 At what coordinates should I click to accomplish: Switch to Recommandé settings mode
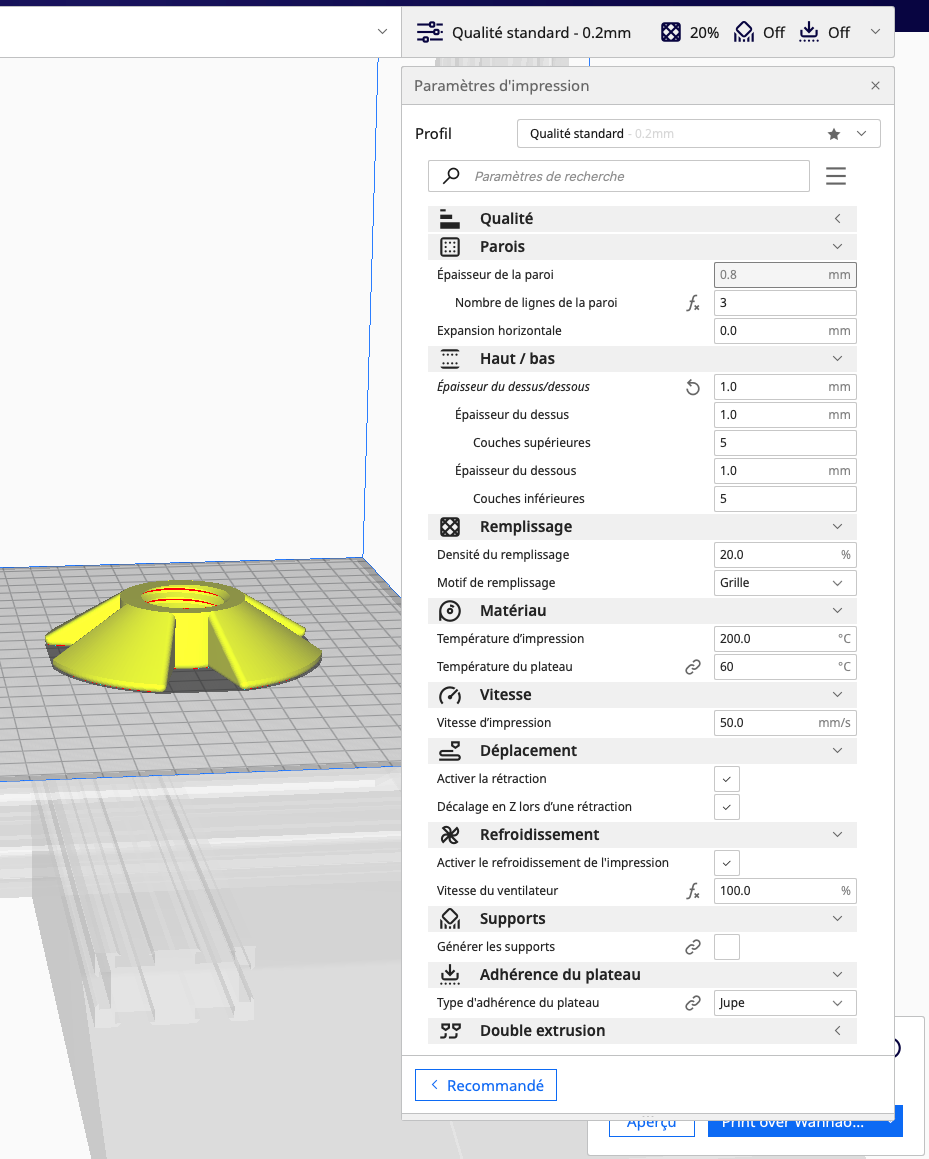[486, 1085]
